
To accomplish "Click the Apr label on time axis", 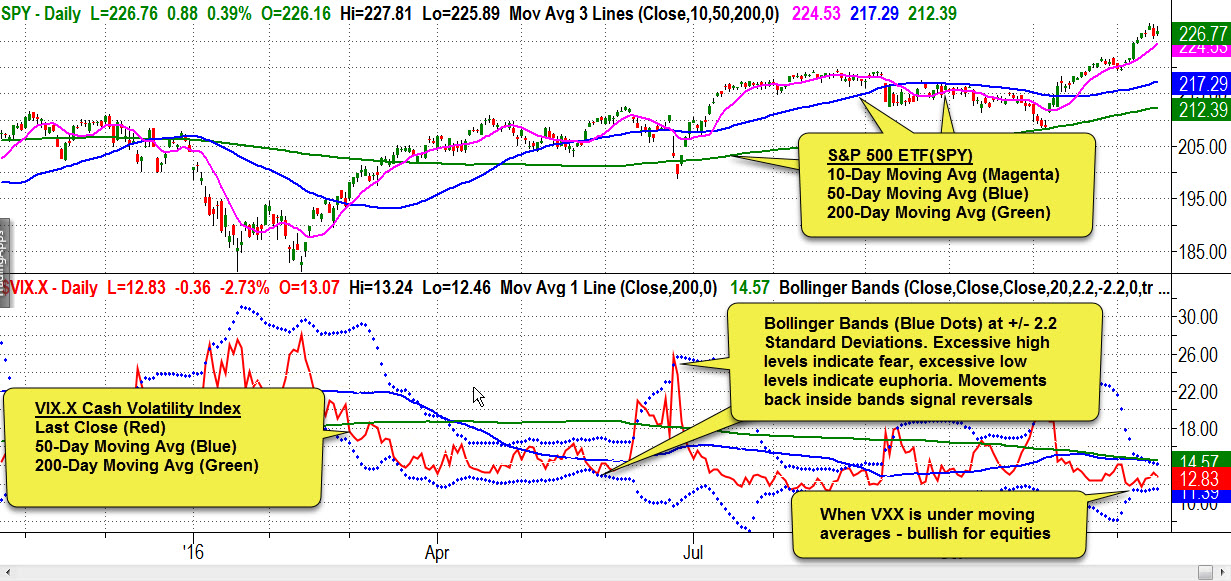I will [x=435, y=551].
